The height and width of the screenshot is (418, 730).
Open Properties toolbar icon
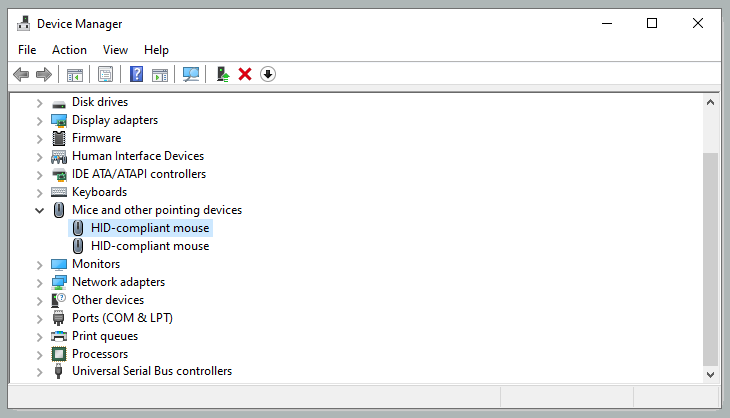point(106,74)
